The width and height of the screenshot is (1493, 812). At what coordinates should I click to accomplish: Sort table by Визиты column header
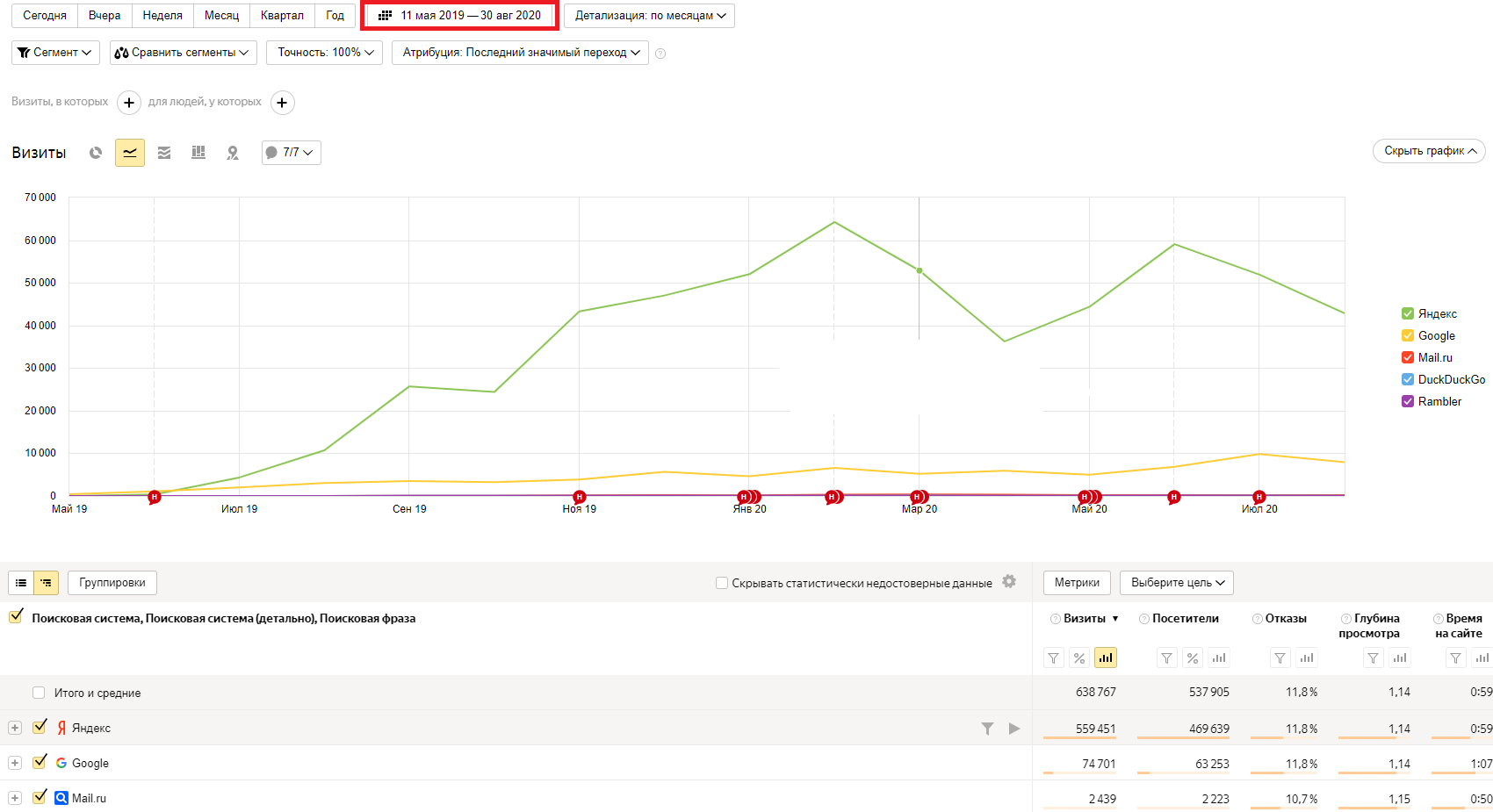pos(1085,619)
